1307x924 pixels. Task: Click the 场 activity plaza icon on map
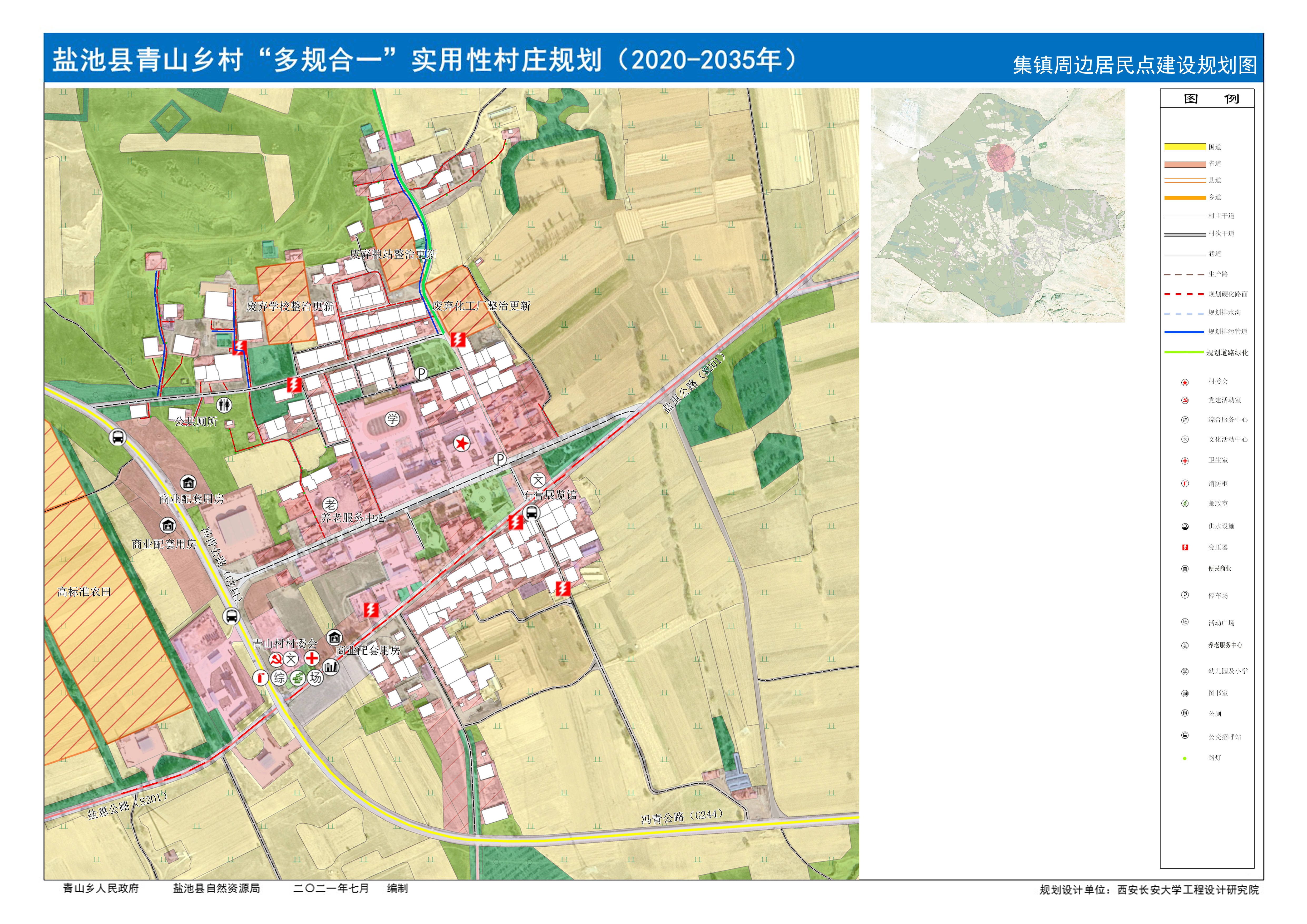(315, 678)
